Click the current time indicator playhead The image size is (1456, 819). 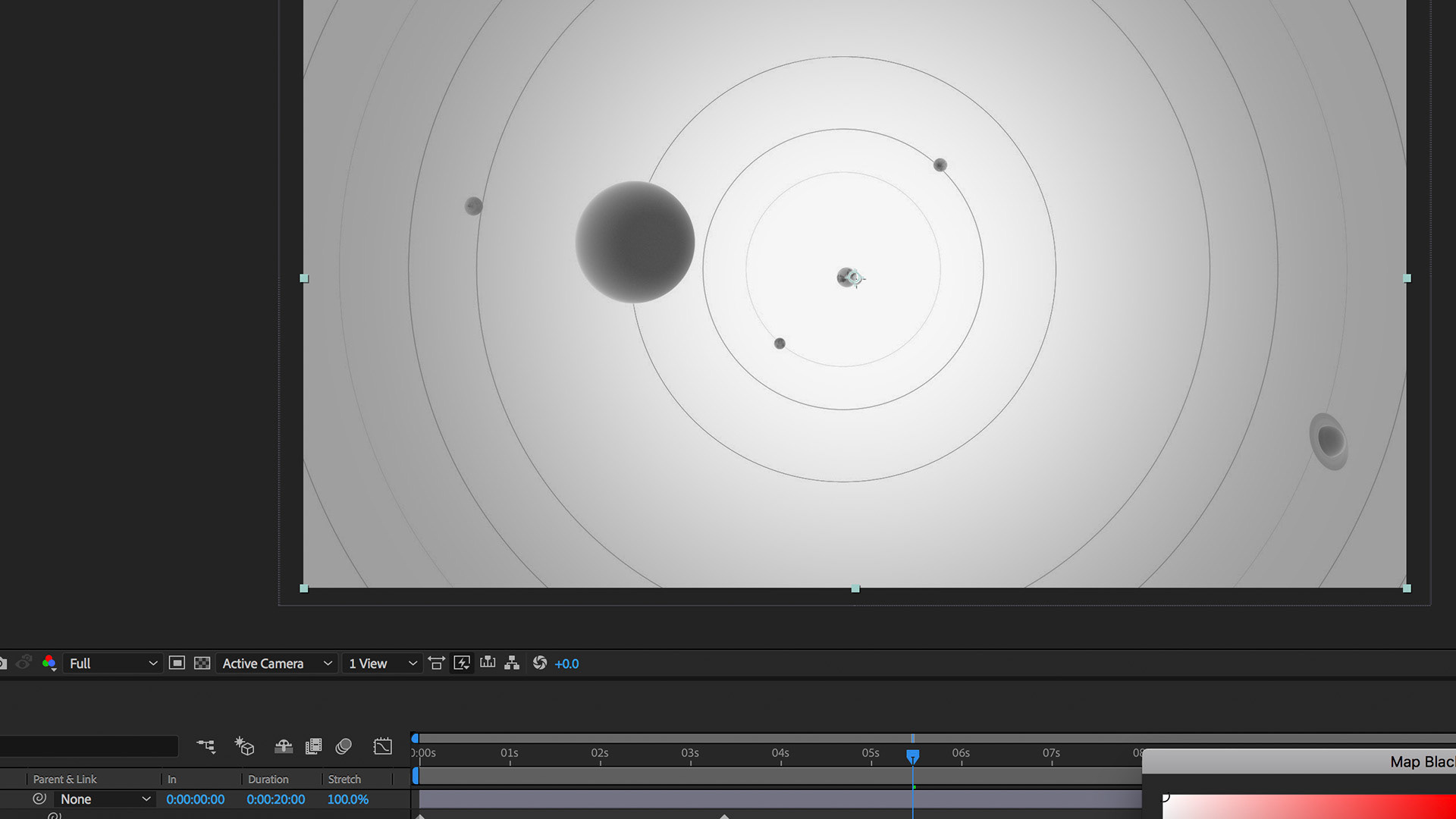(x=913, y=756)
